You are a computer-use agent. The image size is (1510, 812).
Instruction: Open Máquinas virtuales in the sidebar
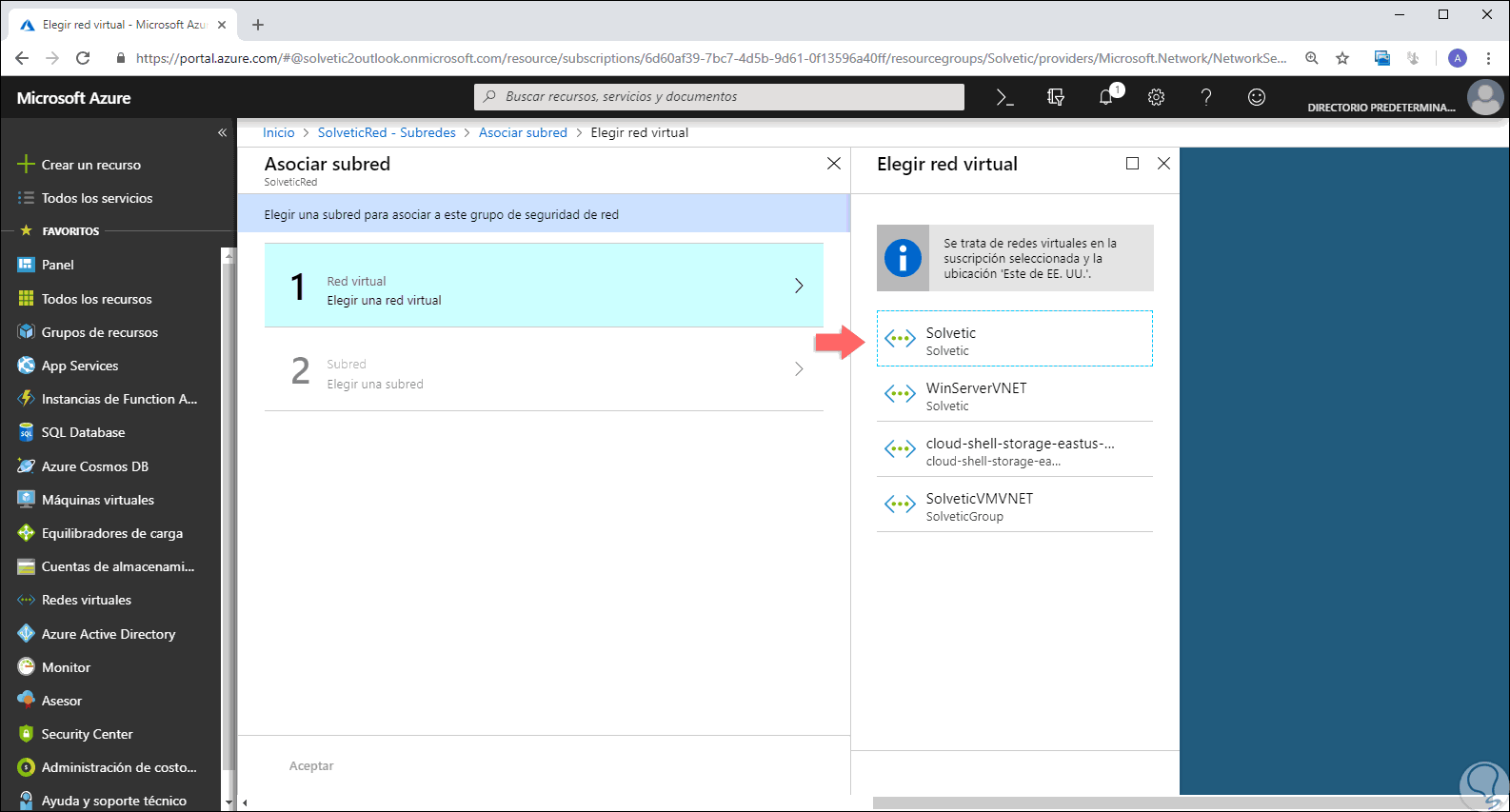pyautogui.click(x=97, y=500)
